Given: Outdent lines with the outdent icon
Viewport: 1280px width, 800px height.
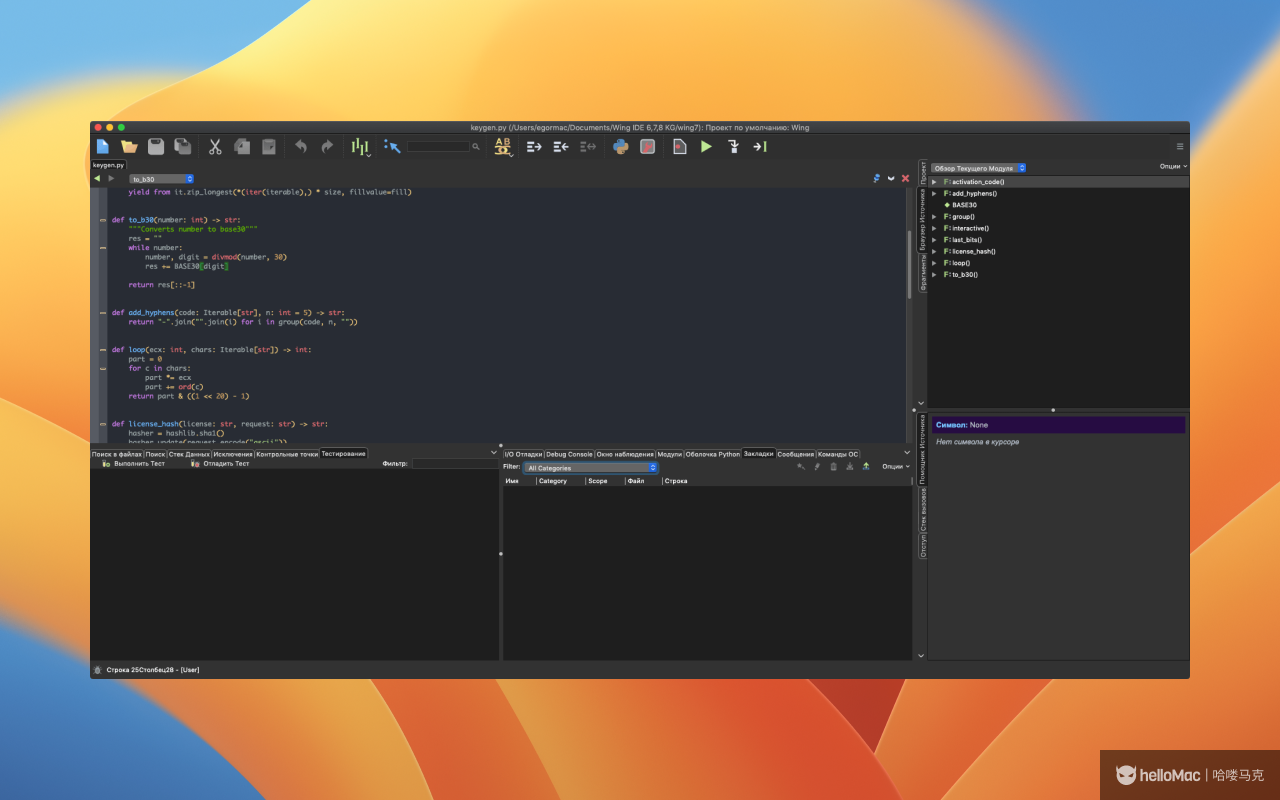Looking at the screenshot, I should pos(561,146).
